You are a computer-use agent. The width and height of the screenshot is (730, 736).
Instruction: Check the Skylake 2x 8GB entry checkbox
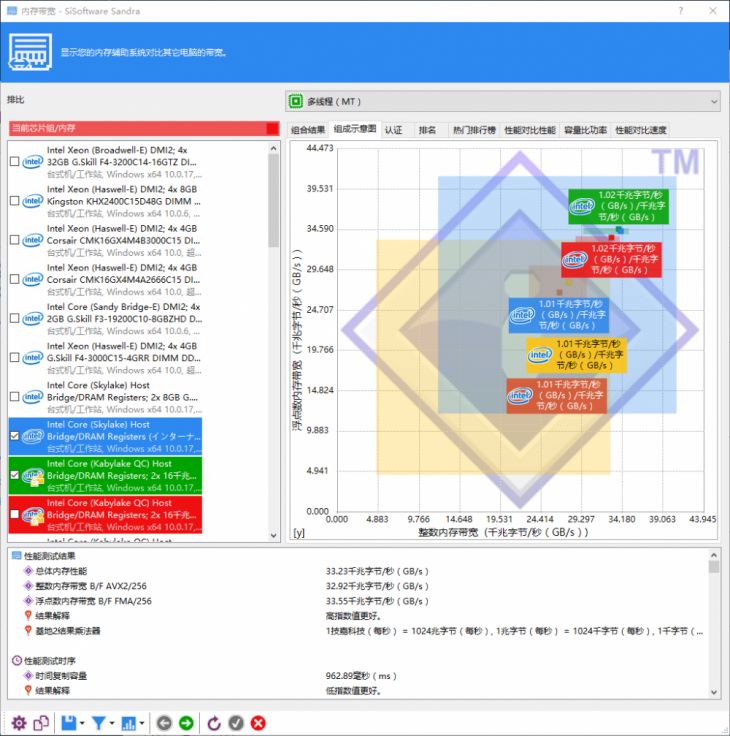click(x=15, y=397)
